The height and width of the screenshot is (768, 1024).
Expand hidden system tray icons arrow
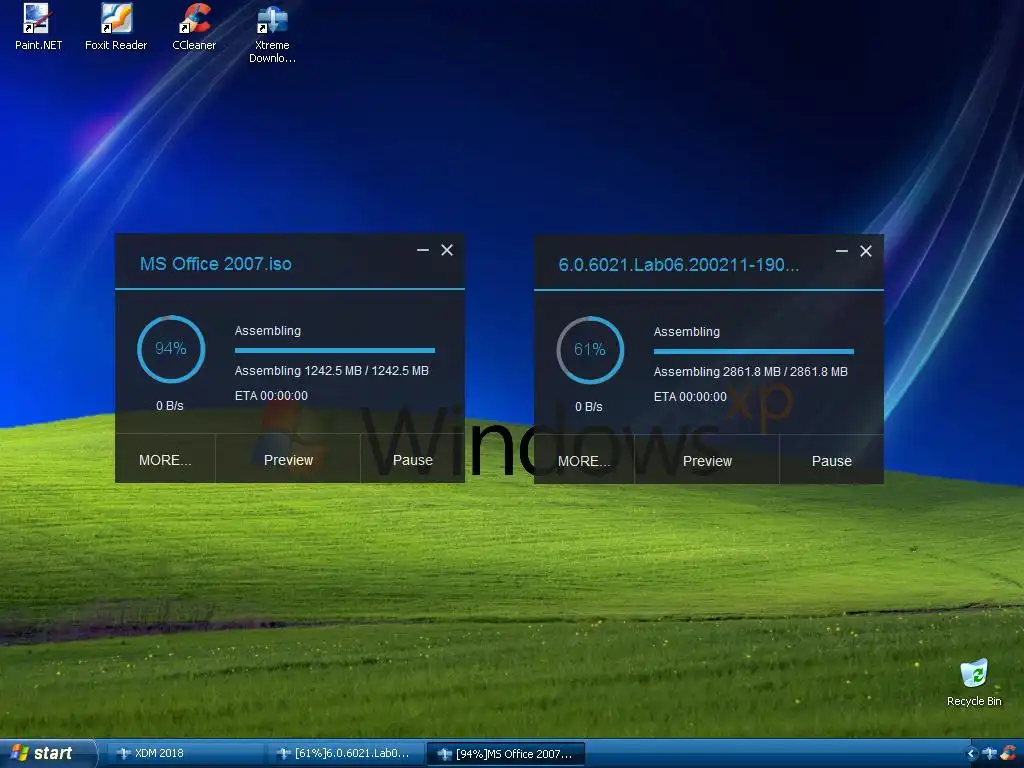pyautogui.click(x=971, y=754)
